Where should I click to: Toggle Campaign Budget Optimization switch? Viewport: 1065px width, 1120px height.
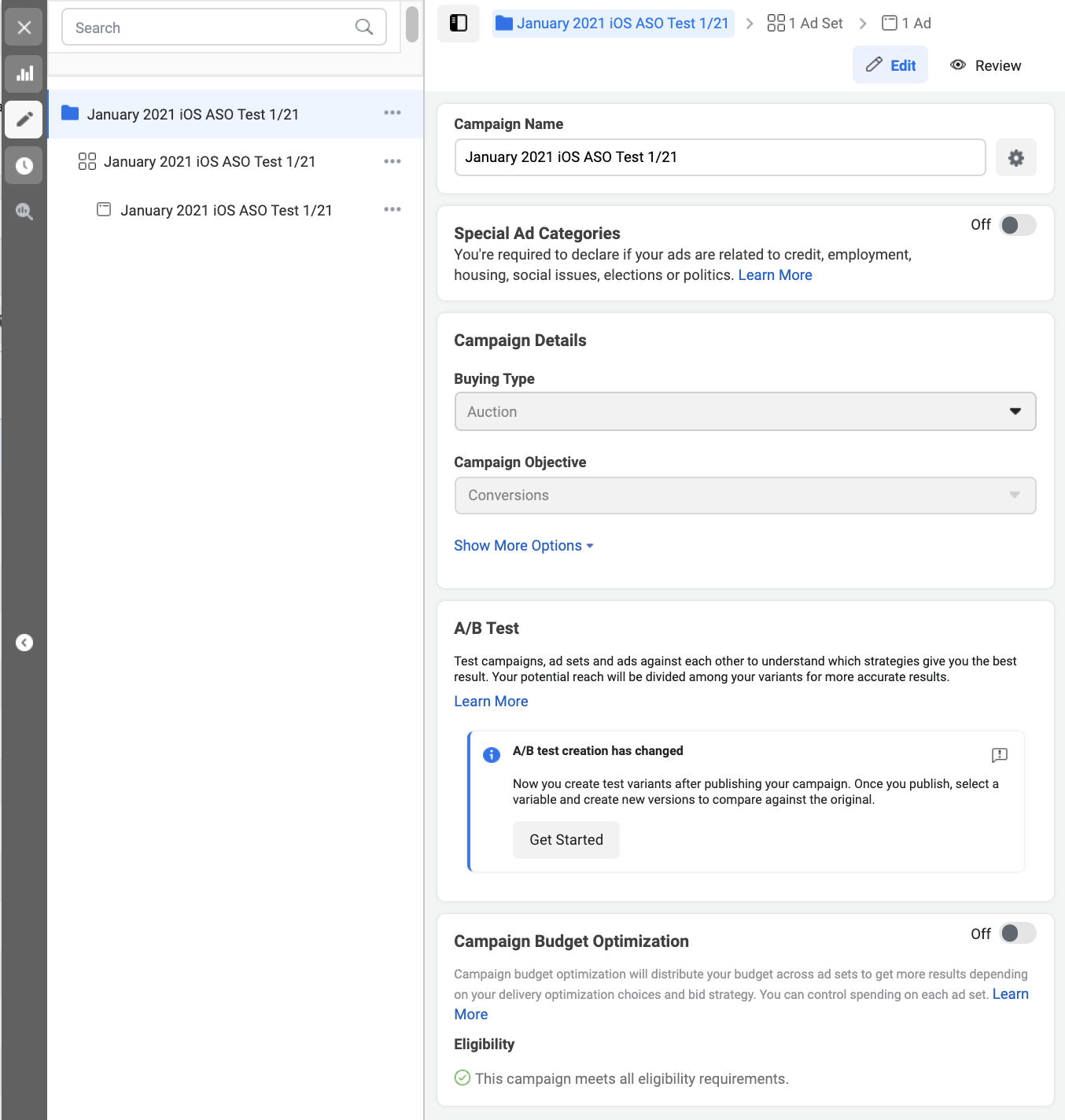point(1018,934)
